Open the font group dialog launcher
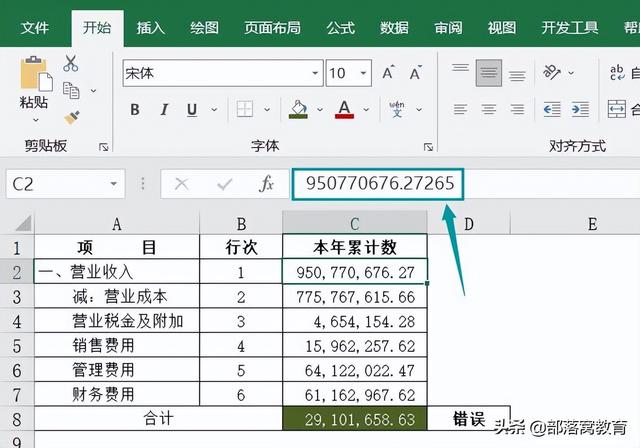 (x=428, y=147)
